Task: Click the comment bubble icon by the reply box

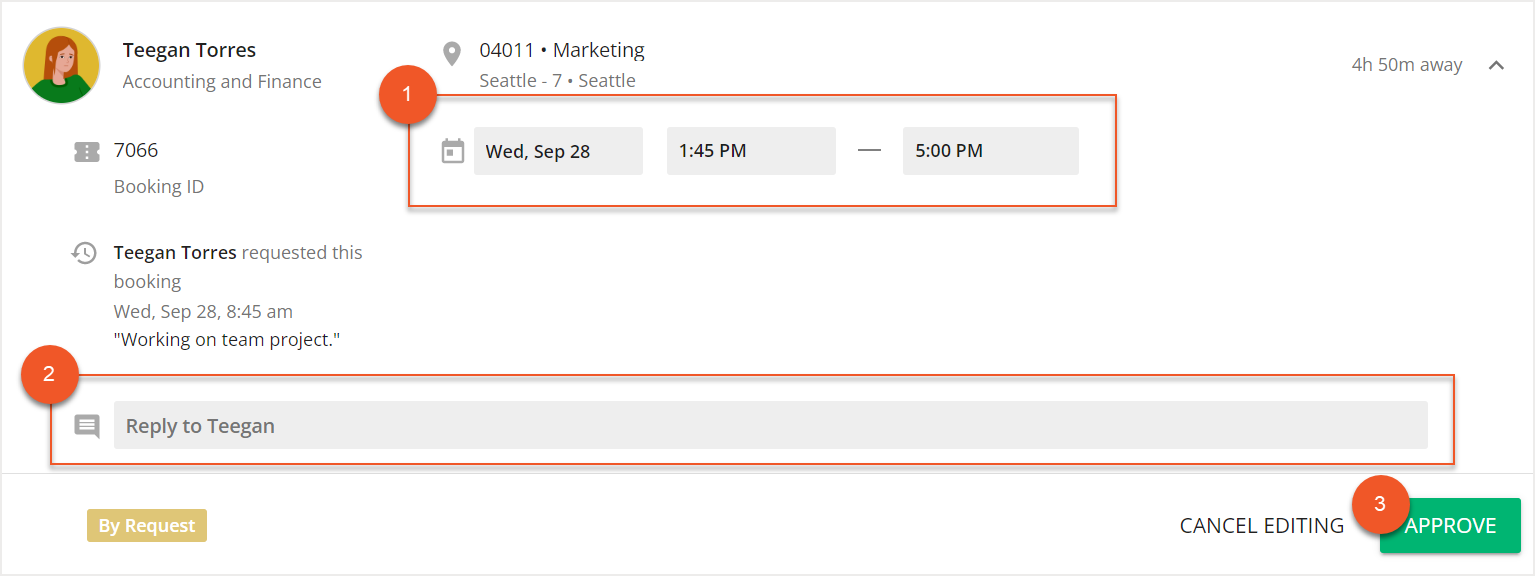Action: coord(87,425)
